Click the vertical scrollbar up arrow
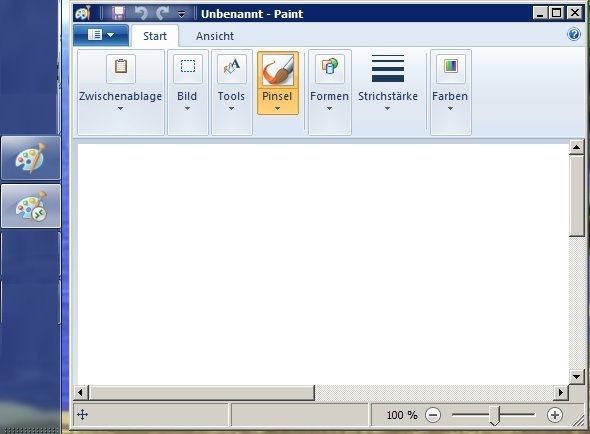 (576, 147)
